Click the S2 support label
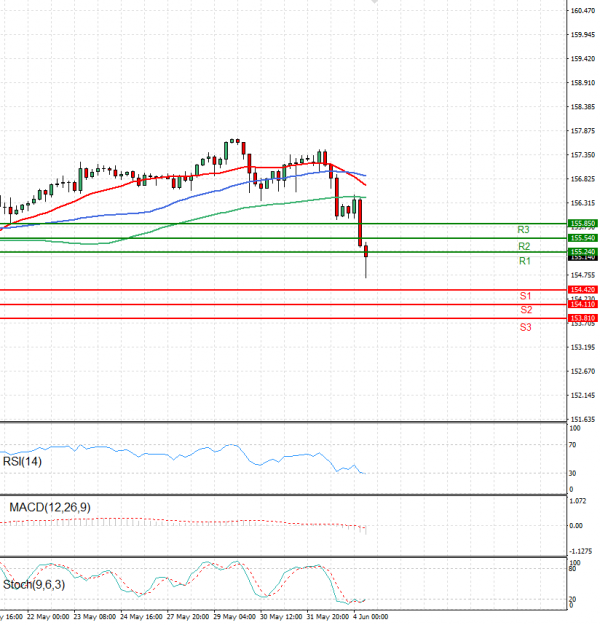This screenshot has height=625, width=600. 525,310
